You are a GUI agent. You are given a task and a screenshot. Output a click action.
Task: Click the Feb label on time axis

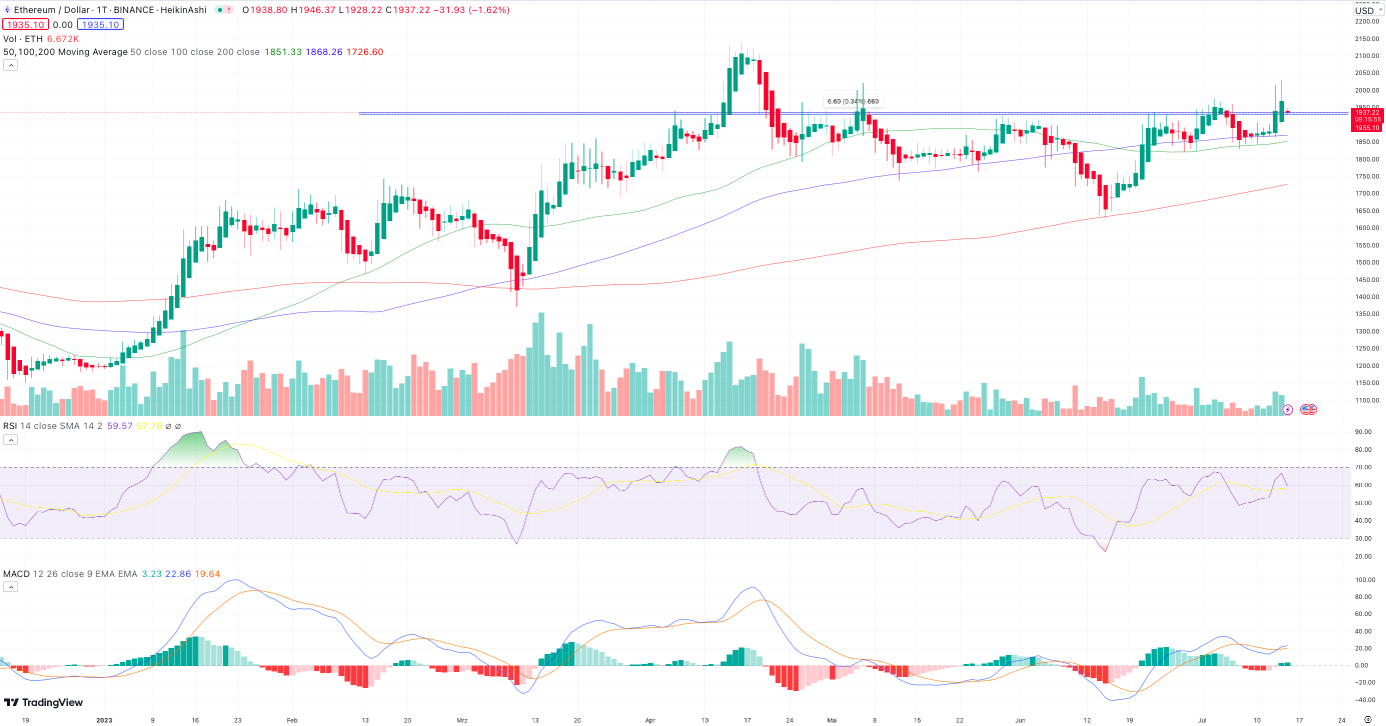[291, 718]
